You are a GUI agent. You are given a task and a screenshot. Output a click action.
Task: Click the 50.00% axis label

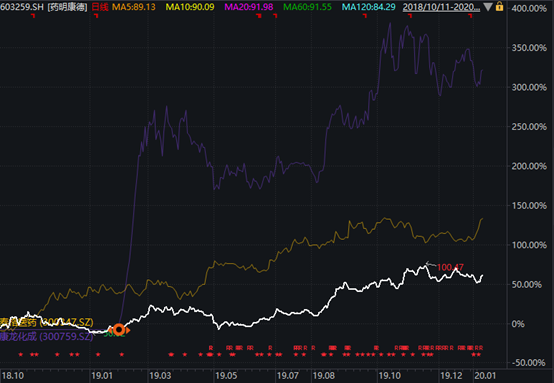pyautogui.click(x=526, y=284)
